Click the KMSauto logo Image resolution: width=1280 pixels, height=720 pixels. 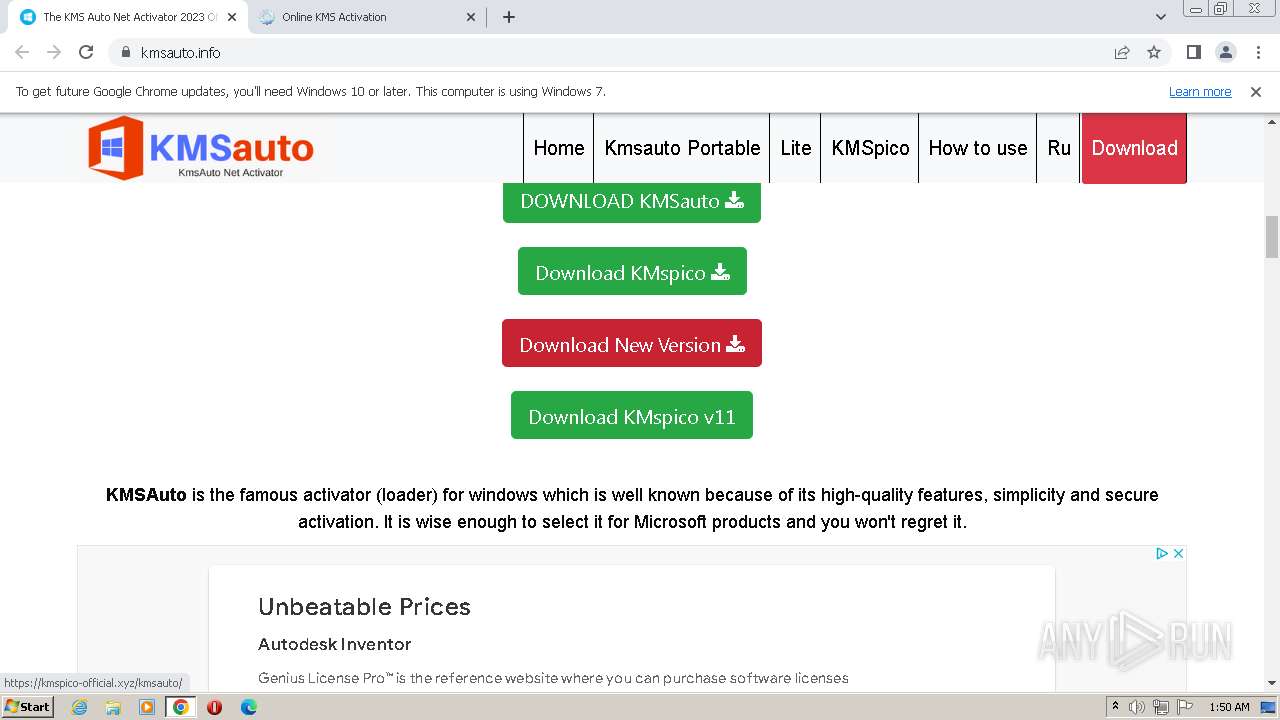coord(201,148)
